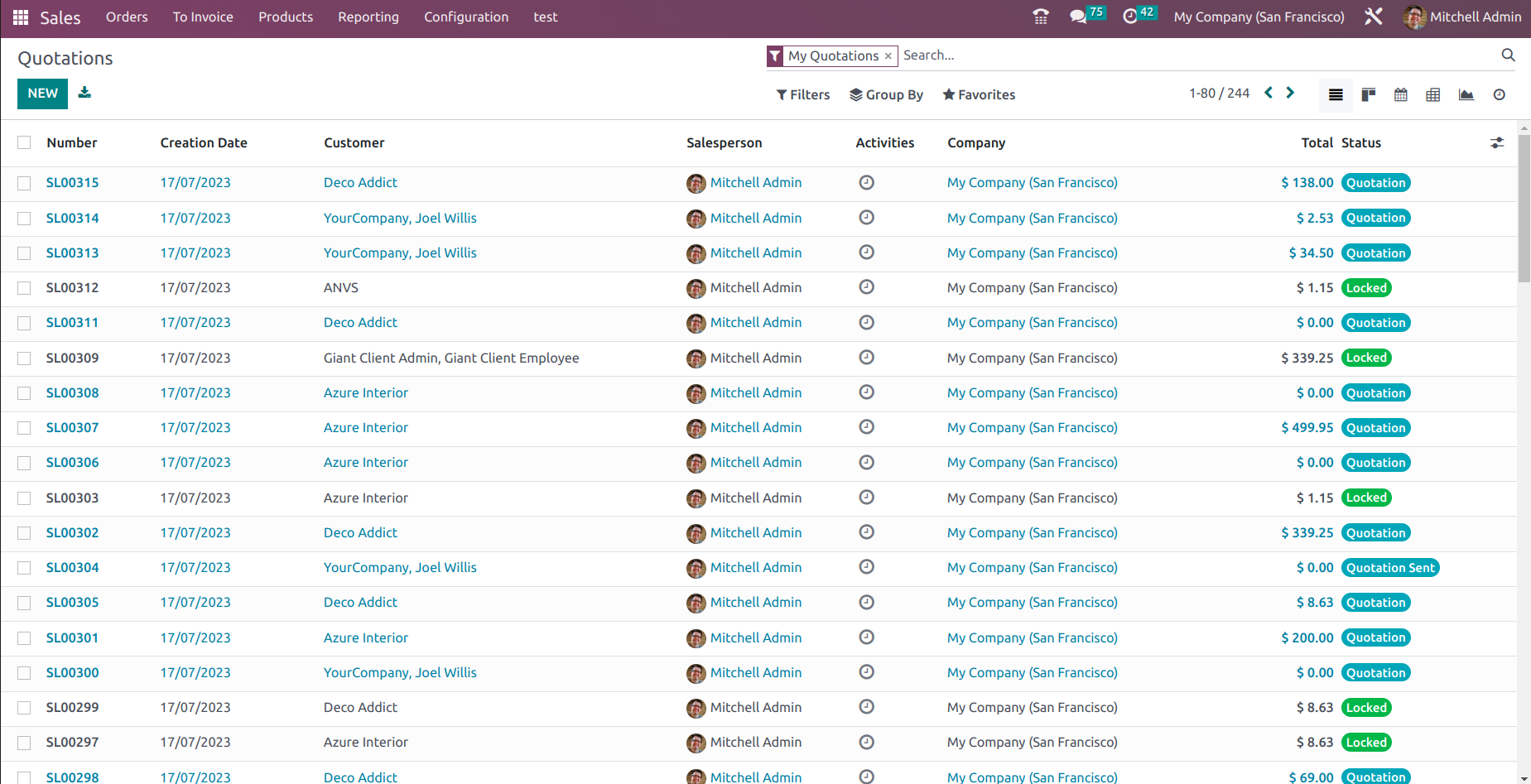Screen dimensions: 1531x784
Task: Open the Reporting menu
Action: click(368, 17)
